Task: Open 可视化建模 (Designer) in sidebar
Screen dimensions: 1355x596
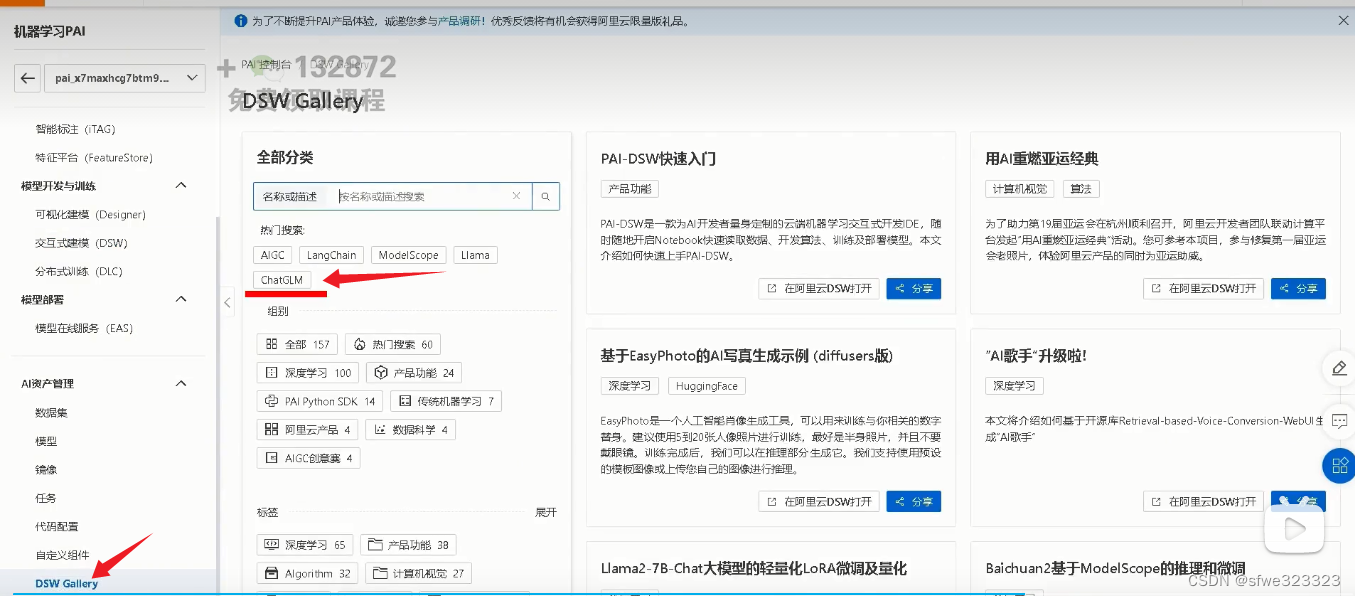Action: coord(90,214)
